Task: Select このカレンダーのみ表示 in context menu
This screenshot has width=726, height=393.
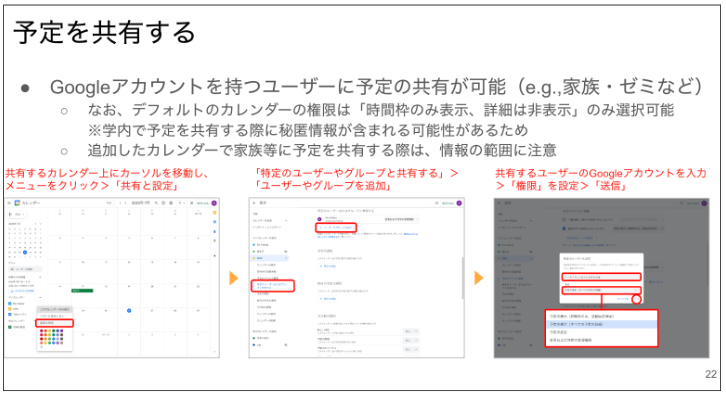Action: click(55, 309)
